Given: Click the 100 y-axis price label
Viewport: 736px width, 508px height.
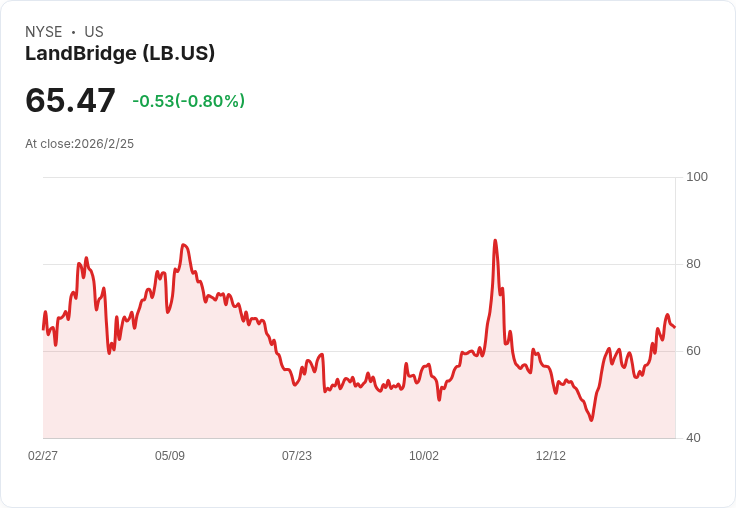Looking at the screenshot, I should point(697,177).
